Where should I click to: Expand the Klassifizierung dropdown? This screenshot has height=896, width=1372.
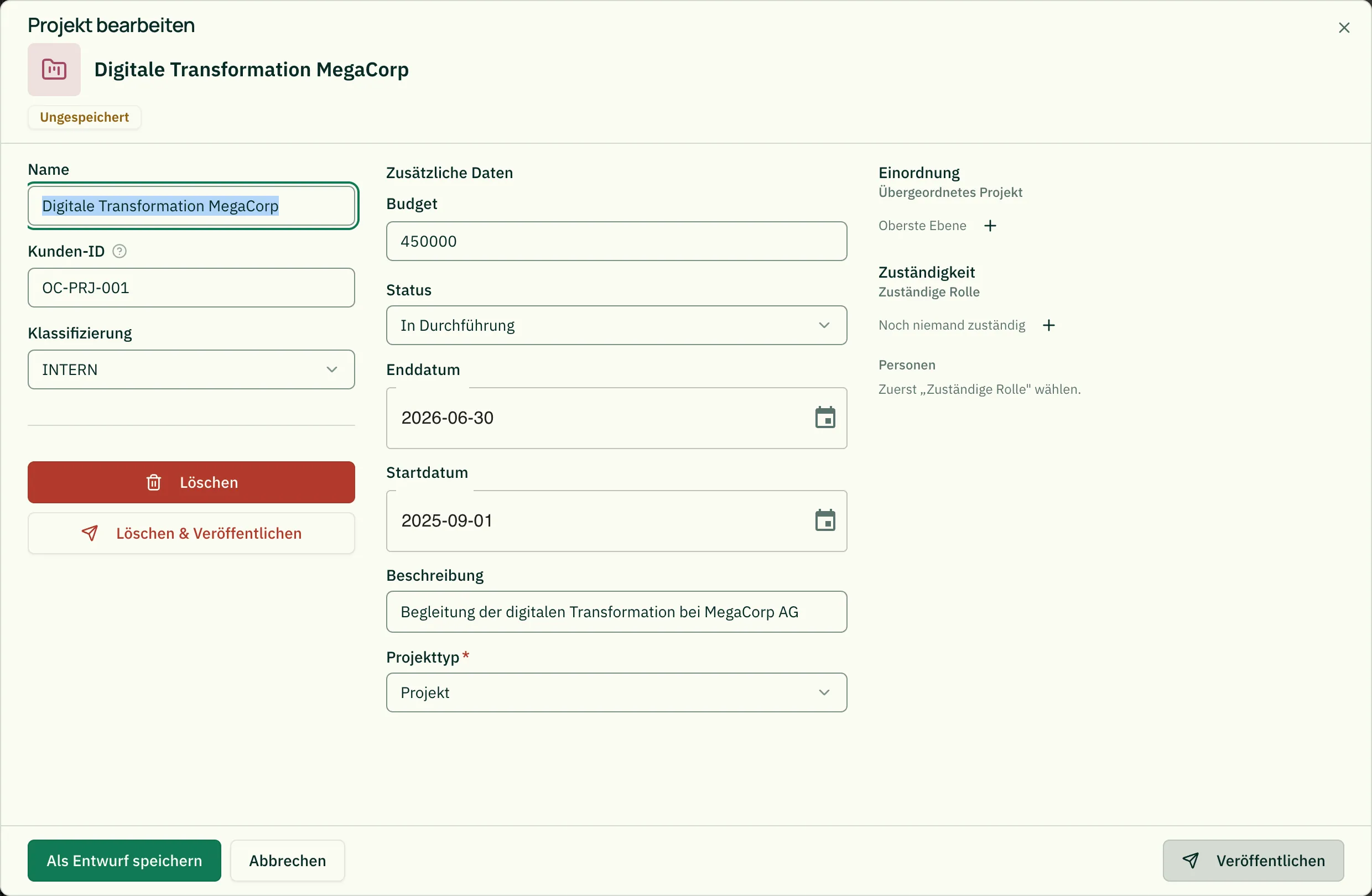coord(191,370)
